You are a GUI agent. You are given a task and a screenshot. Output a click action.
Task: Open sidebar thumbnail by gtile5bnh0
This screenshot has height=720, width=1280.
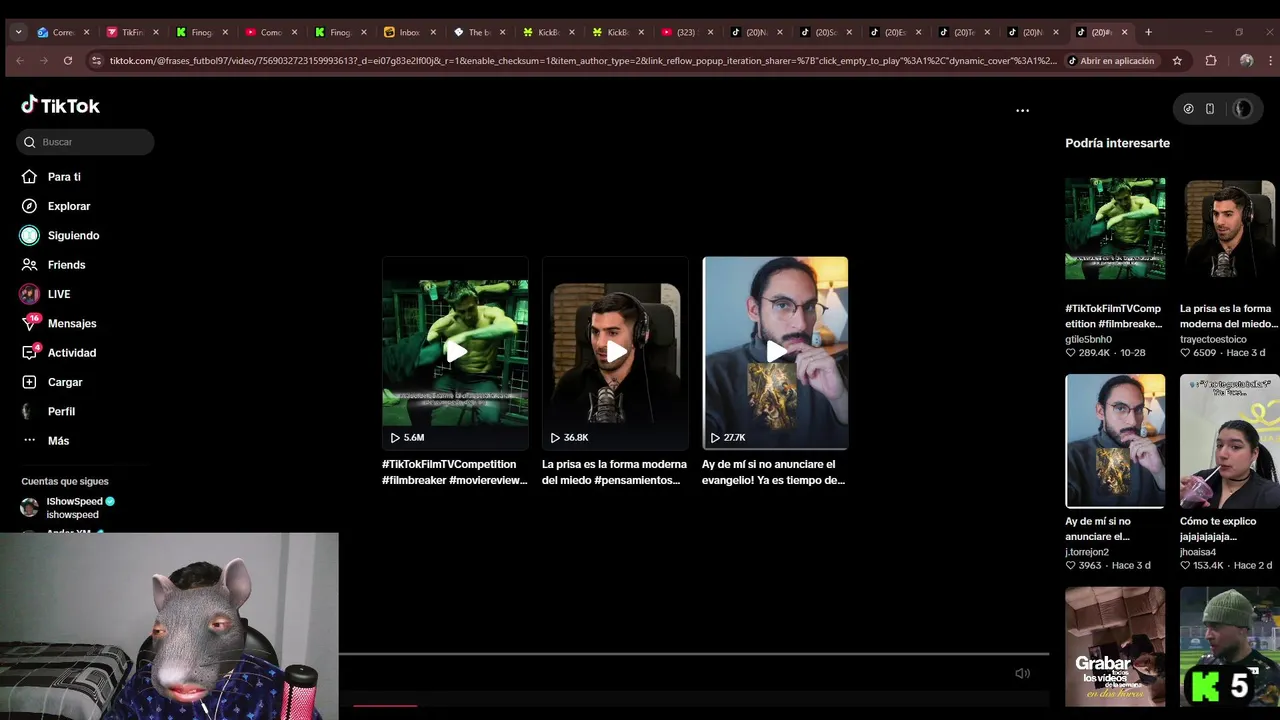[1115, 229]
